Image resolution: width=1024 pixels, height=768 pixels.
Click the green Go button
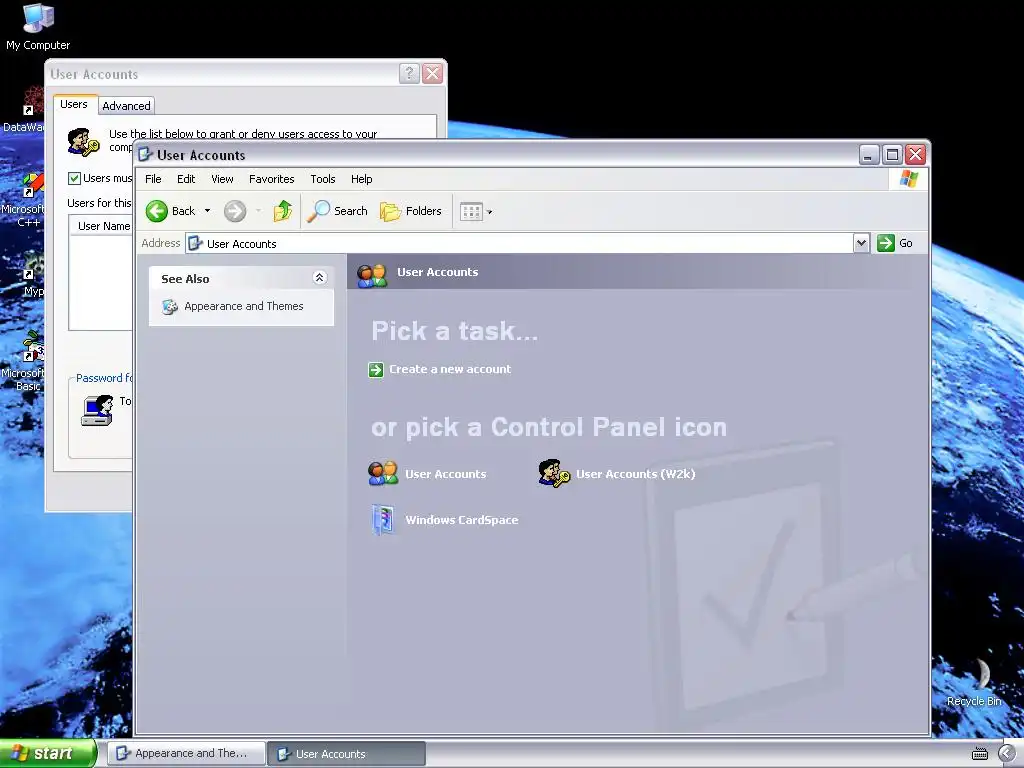click(x=895, y=243)
